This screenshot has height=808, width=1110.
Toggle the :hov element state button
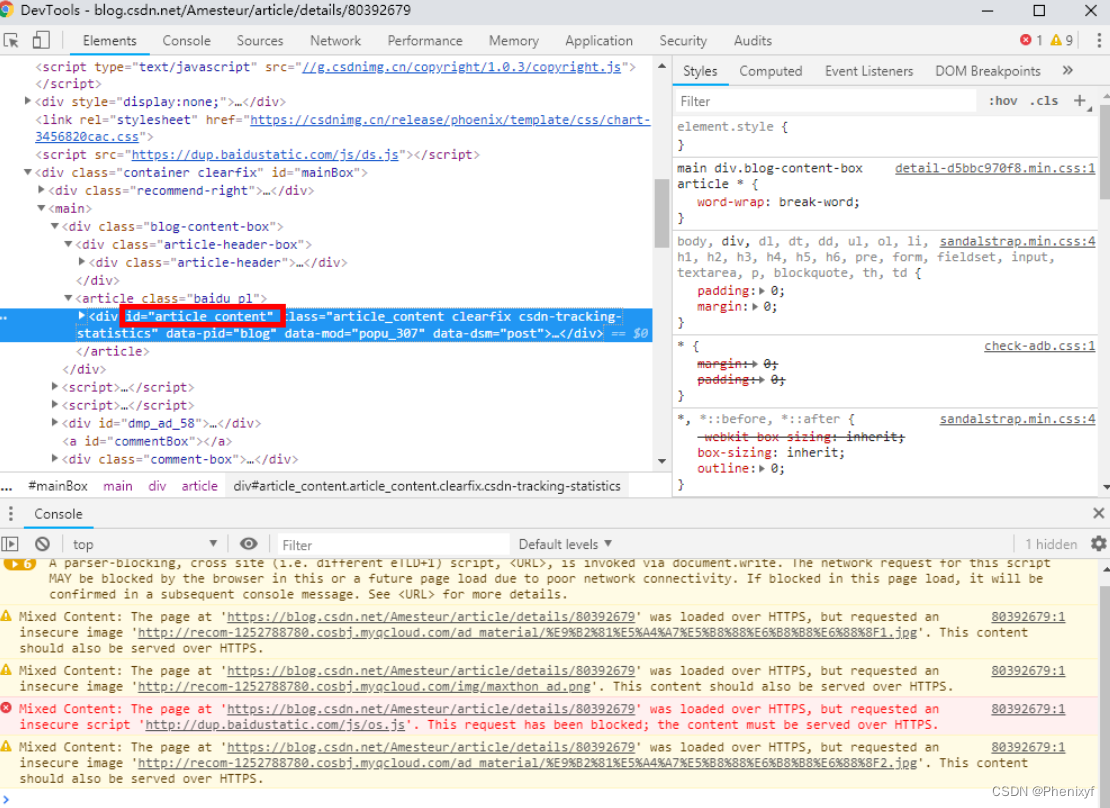tap(1002, 101)
